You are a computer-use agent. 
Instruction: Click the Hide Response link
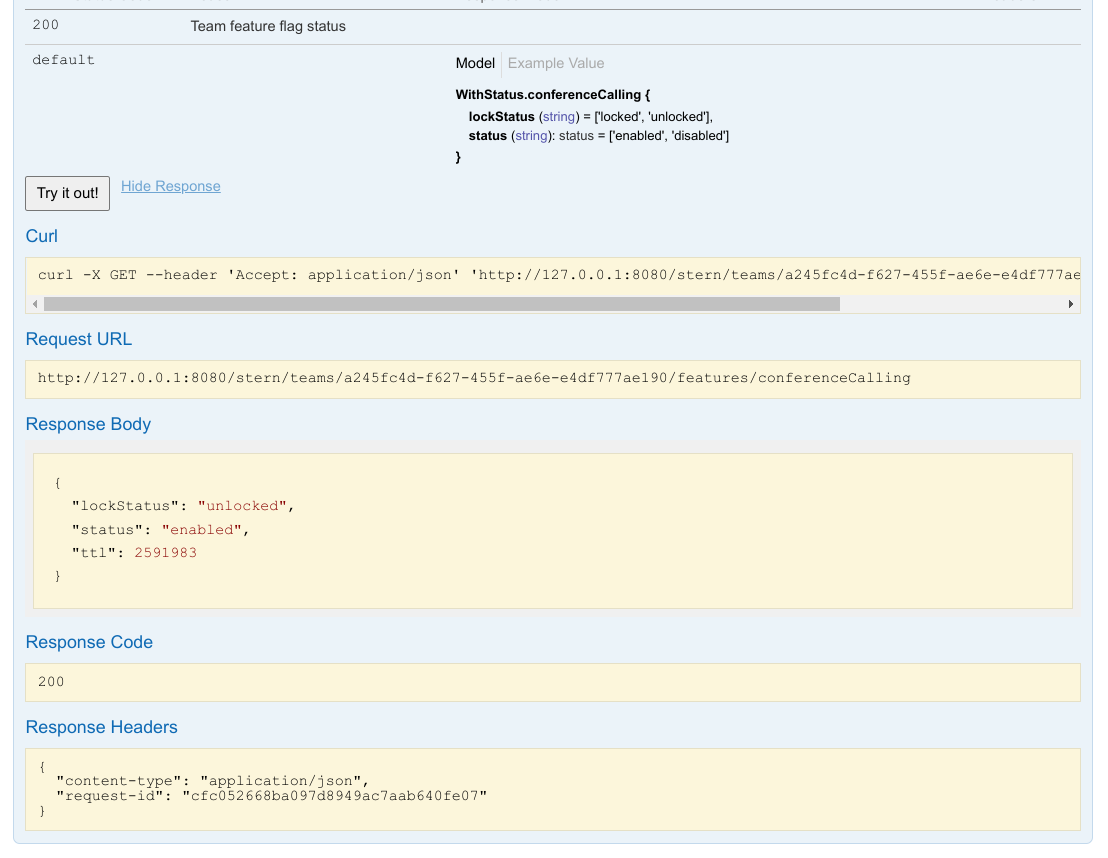(x=170, y=186)
